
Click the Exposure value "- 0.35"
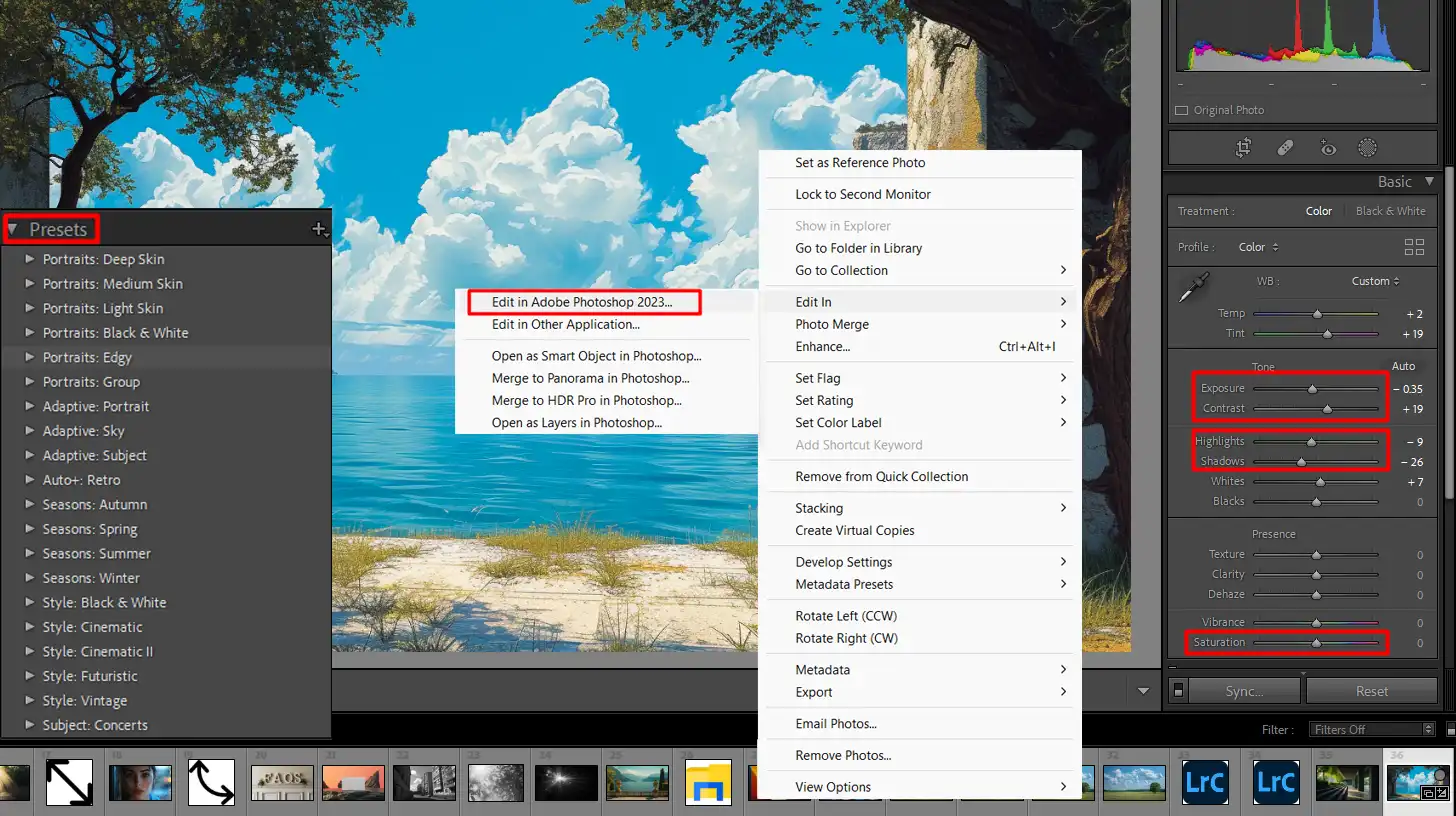click(1406, 388)
